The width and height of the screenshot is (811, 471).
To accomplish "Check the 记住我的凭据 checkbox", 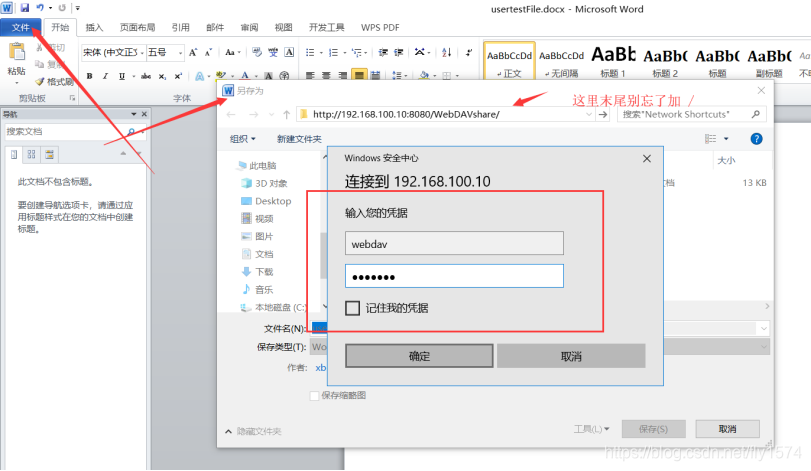I will [352, 308].
